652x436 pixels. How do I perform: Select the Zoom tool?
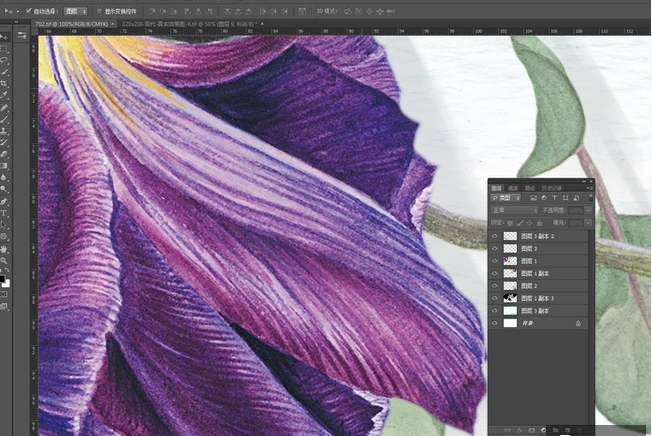(x=5, y=260)
